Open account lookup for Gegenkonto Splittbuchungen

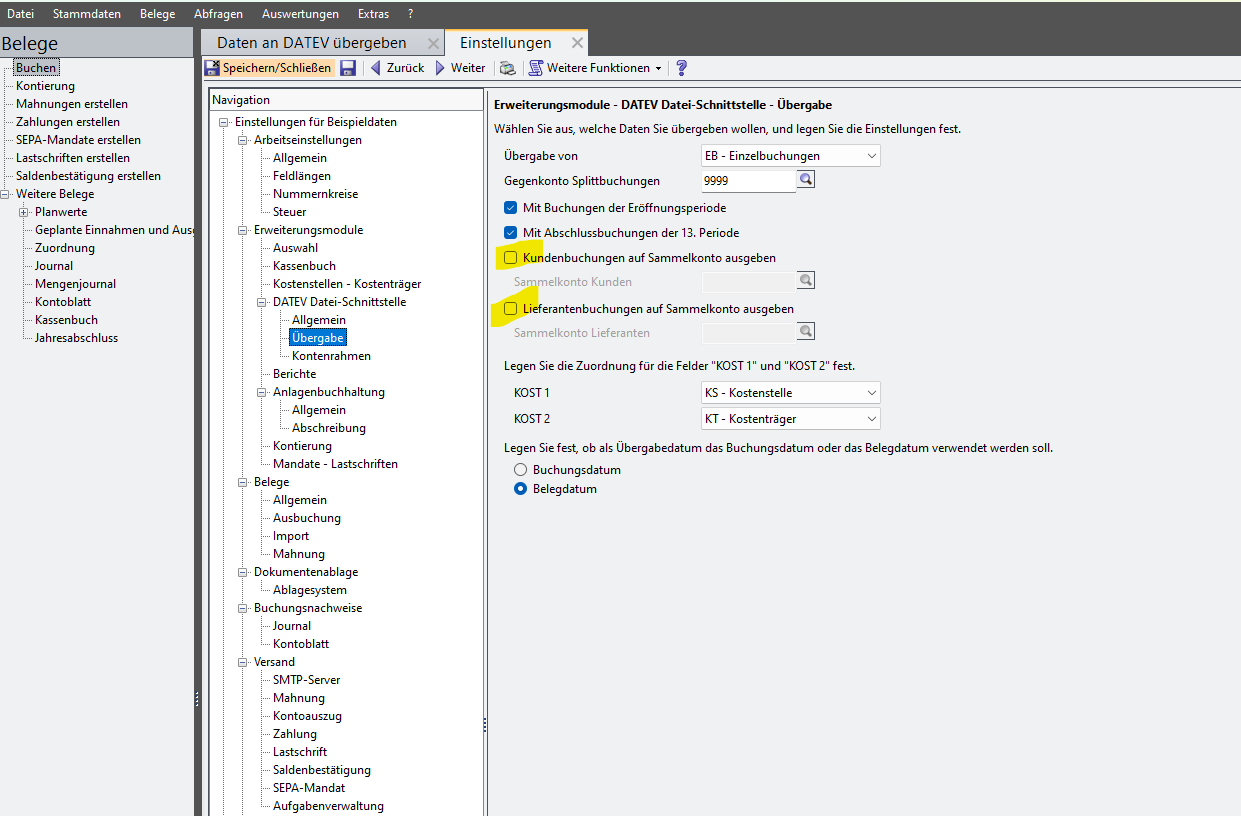pos(806,180)
